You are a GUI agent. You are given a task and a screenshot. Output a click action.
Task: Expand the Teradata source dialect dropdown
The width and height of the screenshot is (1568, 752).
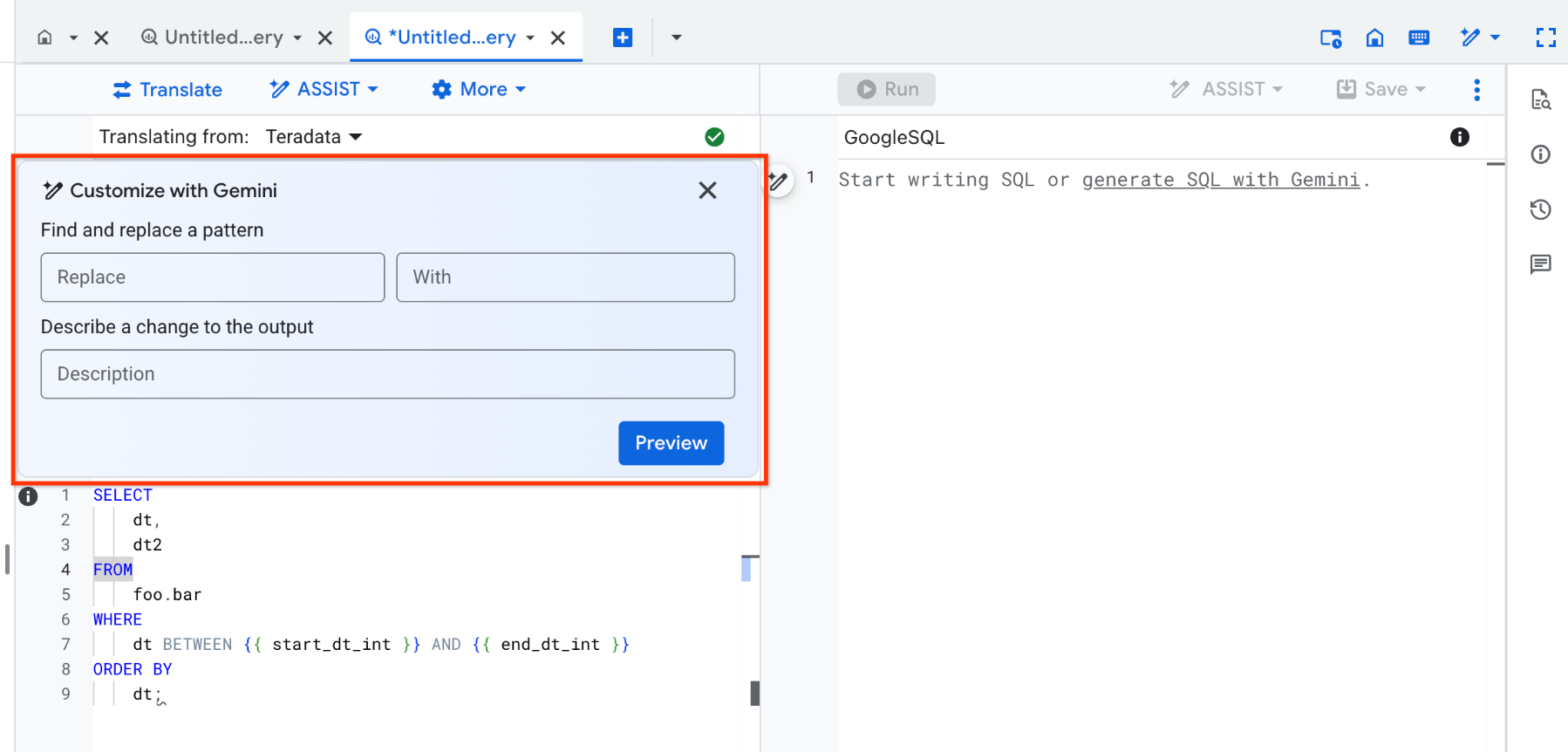pos(314,137)
